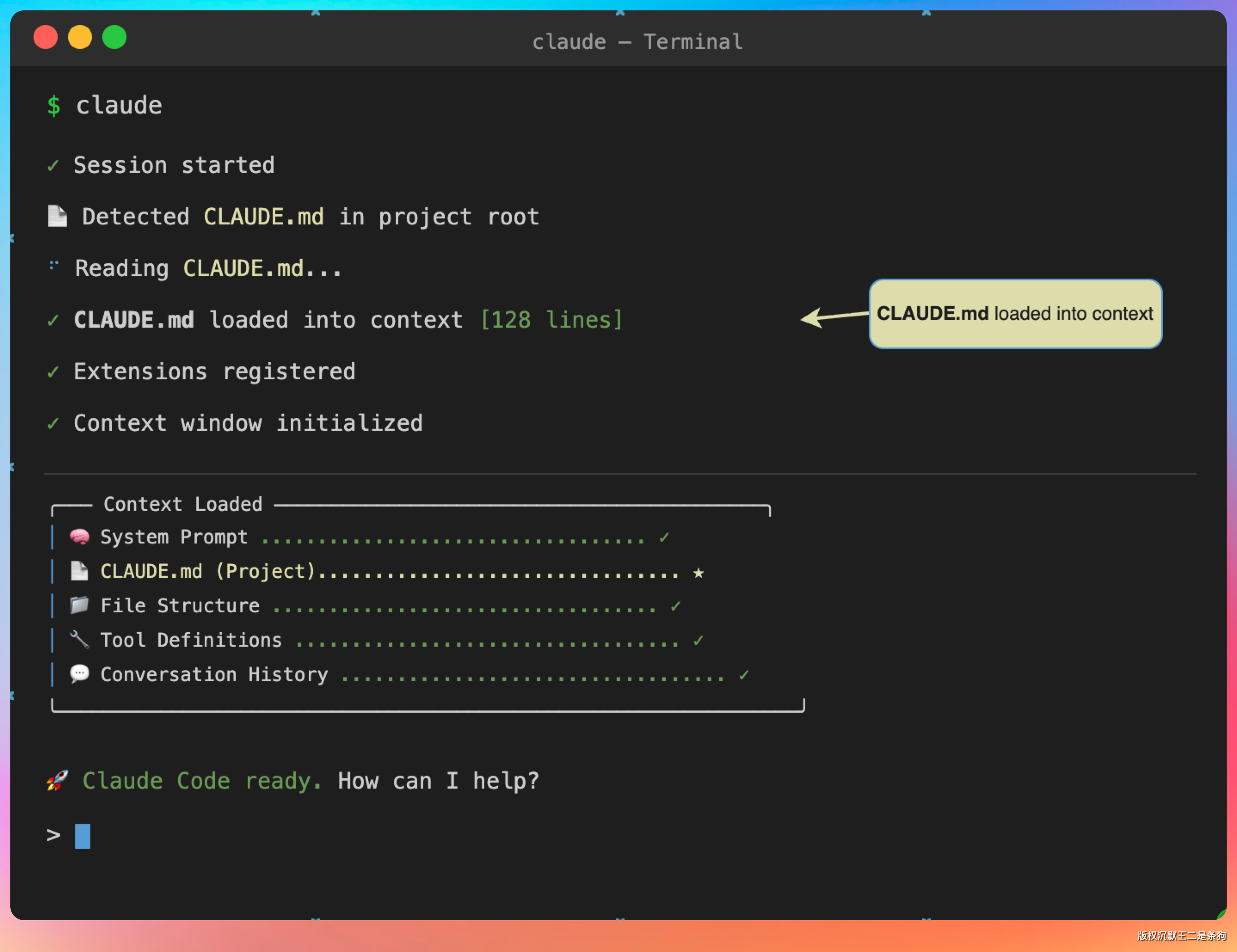This screenshot has height=952, width=1237.
Task: Click the 'claude — Terminal' window title
Action: tap(637, 41)
